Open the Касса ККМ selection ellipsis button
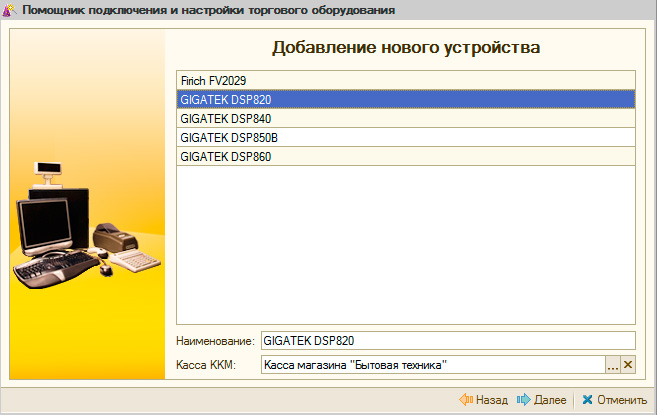Screen dimensions: 657x415 coord(613,365)
